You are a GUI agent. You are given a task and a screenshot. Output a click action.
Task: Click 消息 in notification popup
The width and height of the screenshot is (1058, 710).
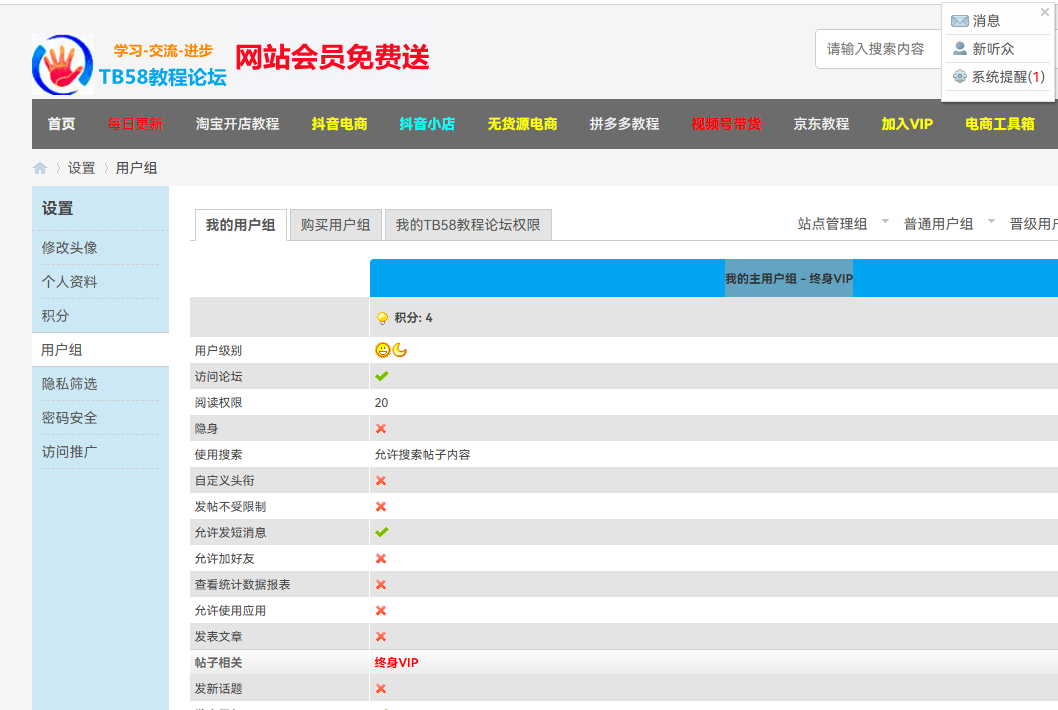(x=986, y=21)
